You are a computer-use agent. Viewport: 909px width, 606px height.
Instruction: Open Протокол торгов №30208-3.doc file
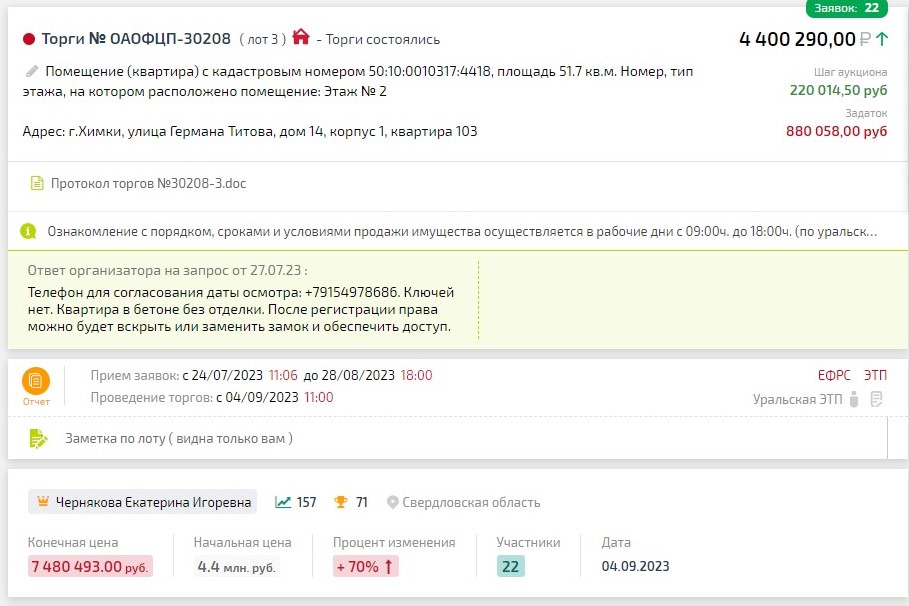148,183
